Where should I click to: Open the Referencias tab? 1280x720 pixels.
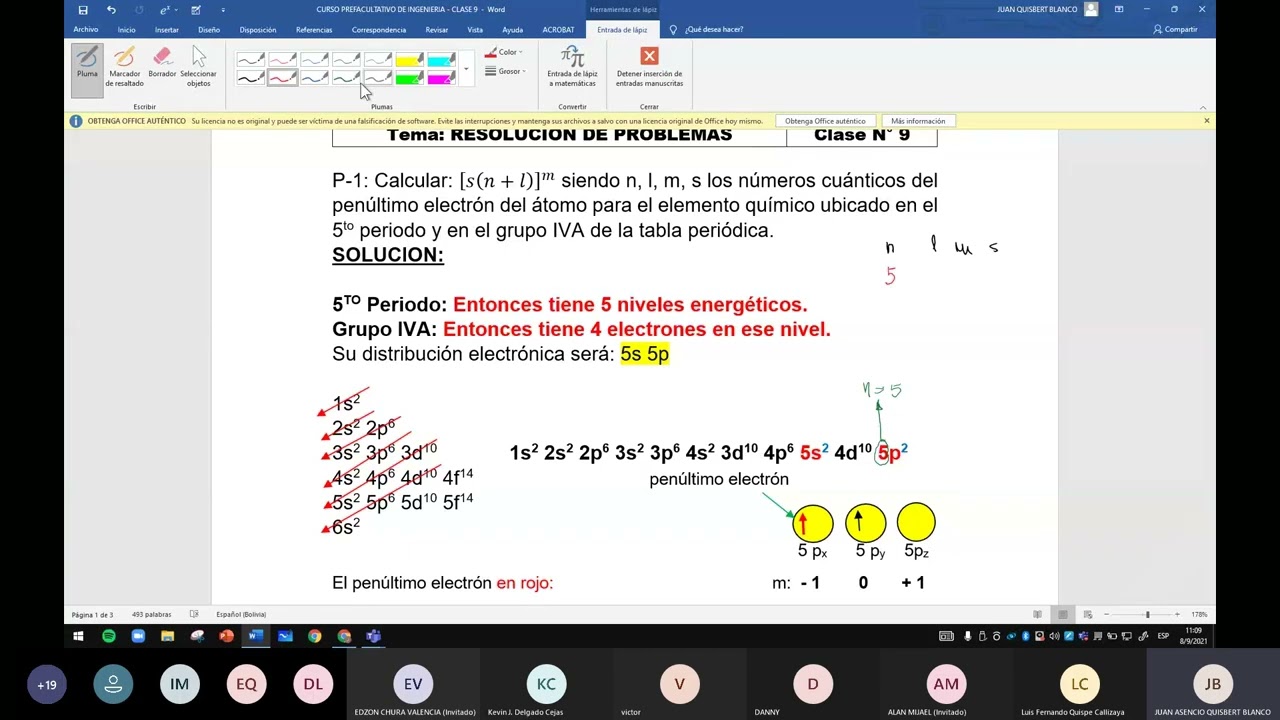tap(314, 30)
